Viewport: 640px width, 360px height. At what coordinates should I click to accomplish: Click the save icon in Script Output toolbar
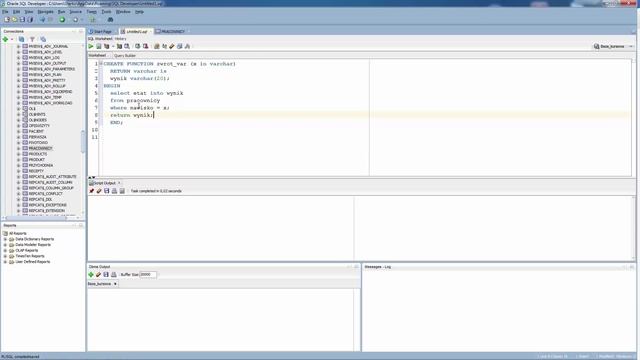(107, 191)
